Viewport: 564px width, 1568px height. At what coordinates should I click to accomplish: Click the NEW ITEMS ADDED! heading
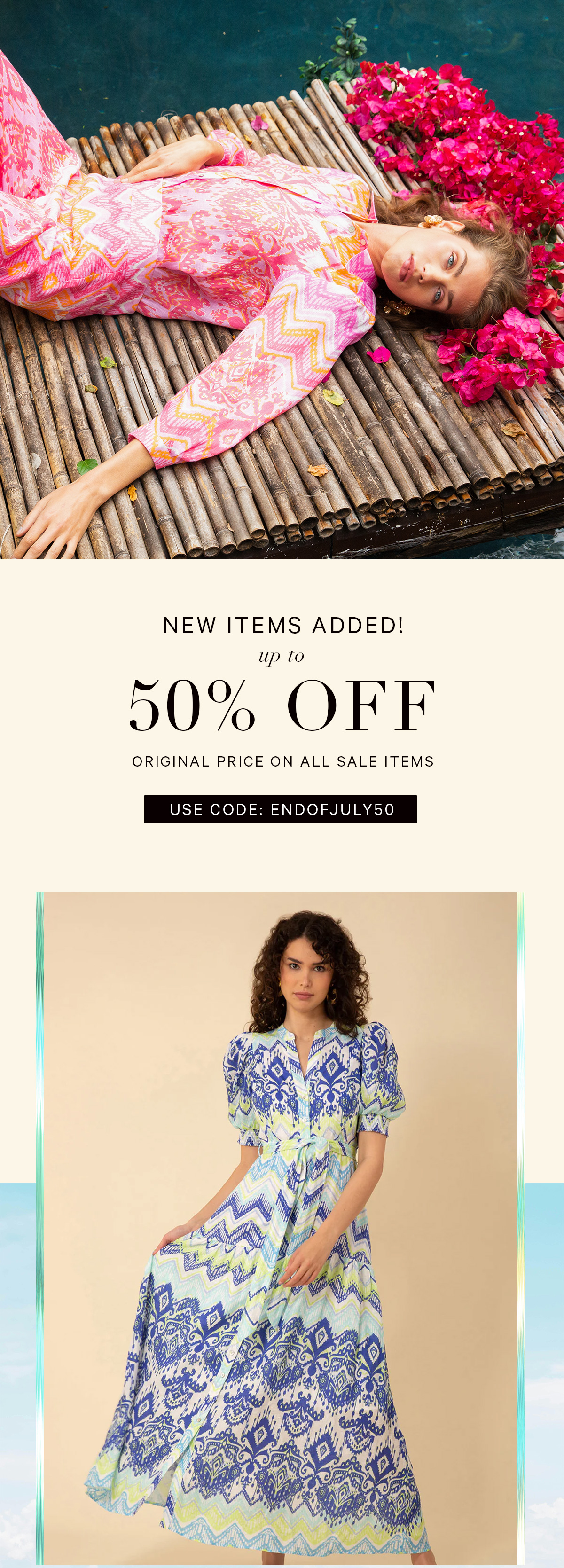(x=283, y=625)
